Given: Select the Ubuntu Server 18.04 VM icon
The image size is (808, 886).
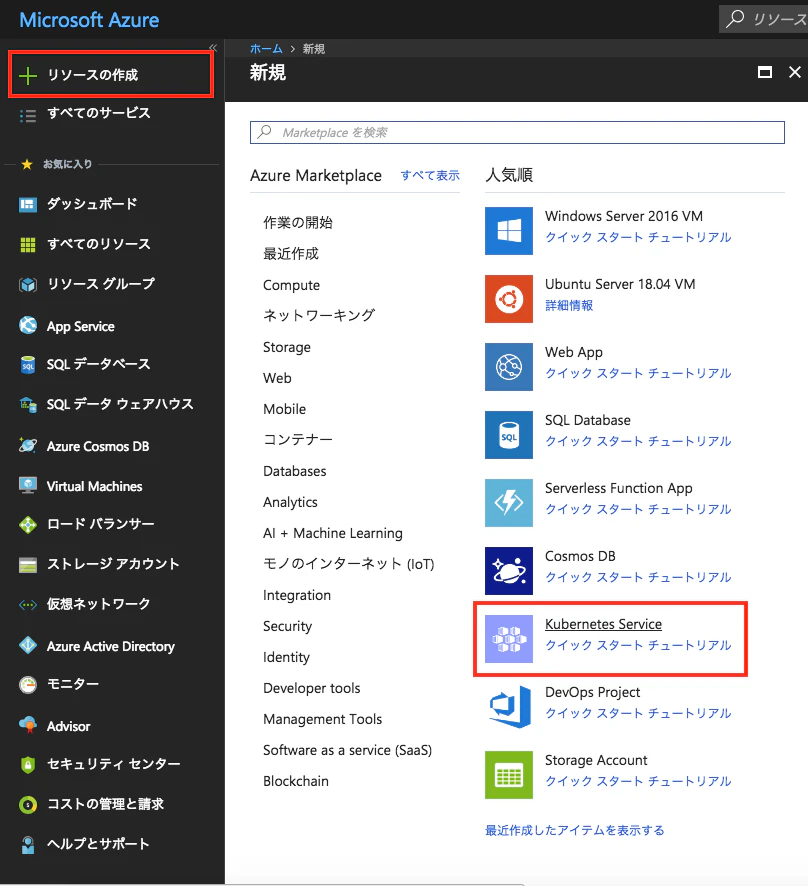Looking at the screenshot, I should 509,299.
